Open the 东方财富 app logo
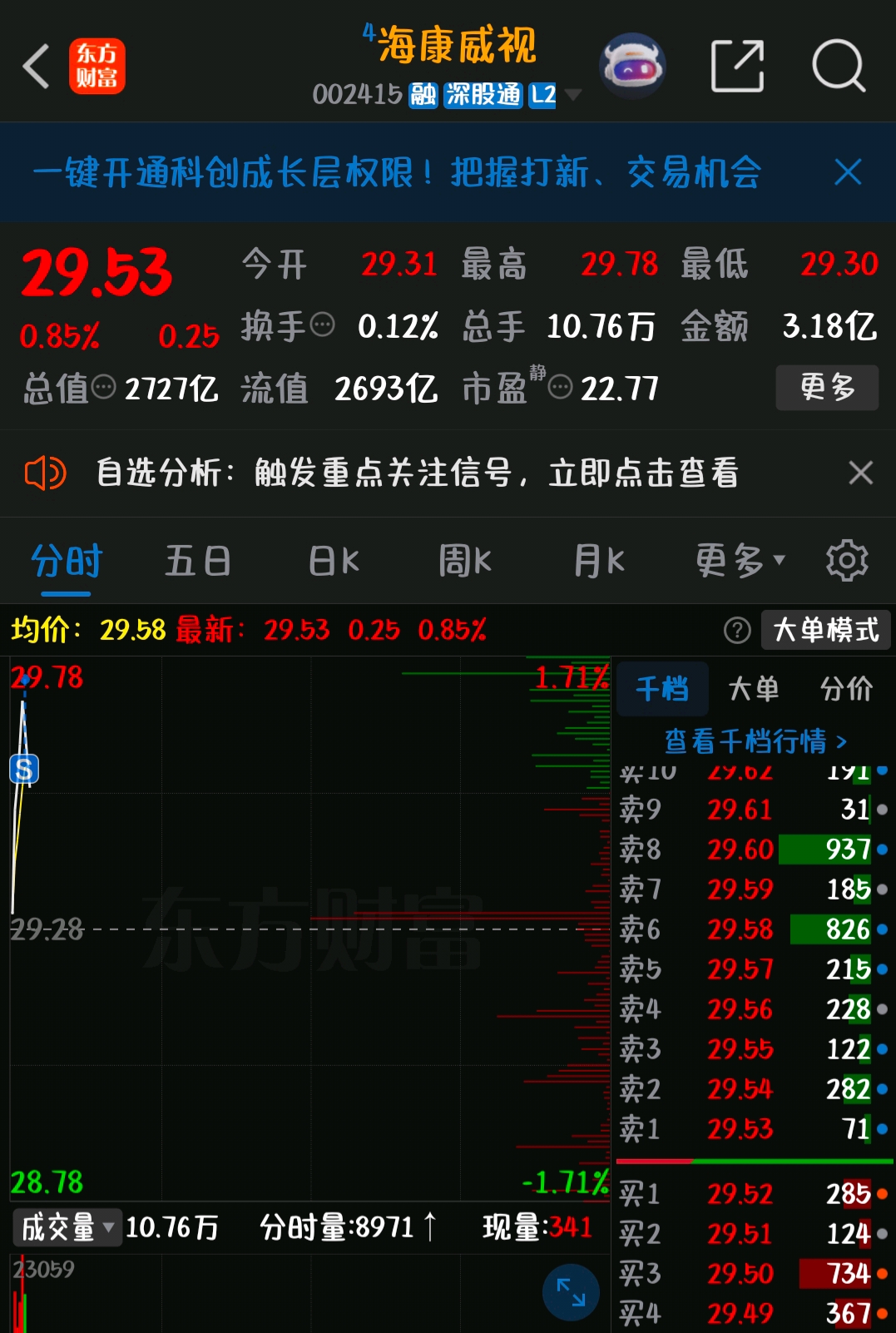Viewport: 896px width, 1333px height. point(97,66)
